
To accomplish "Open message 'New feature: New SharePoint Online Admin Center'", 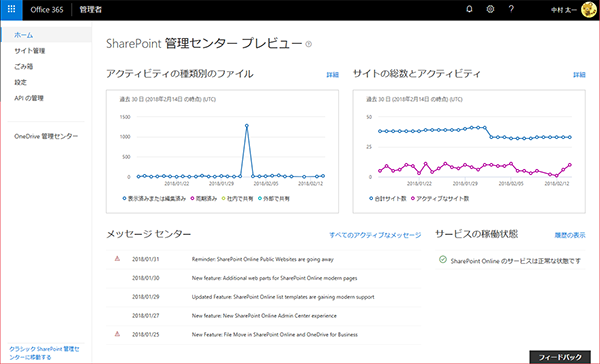I will (x=264, y=315).
